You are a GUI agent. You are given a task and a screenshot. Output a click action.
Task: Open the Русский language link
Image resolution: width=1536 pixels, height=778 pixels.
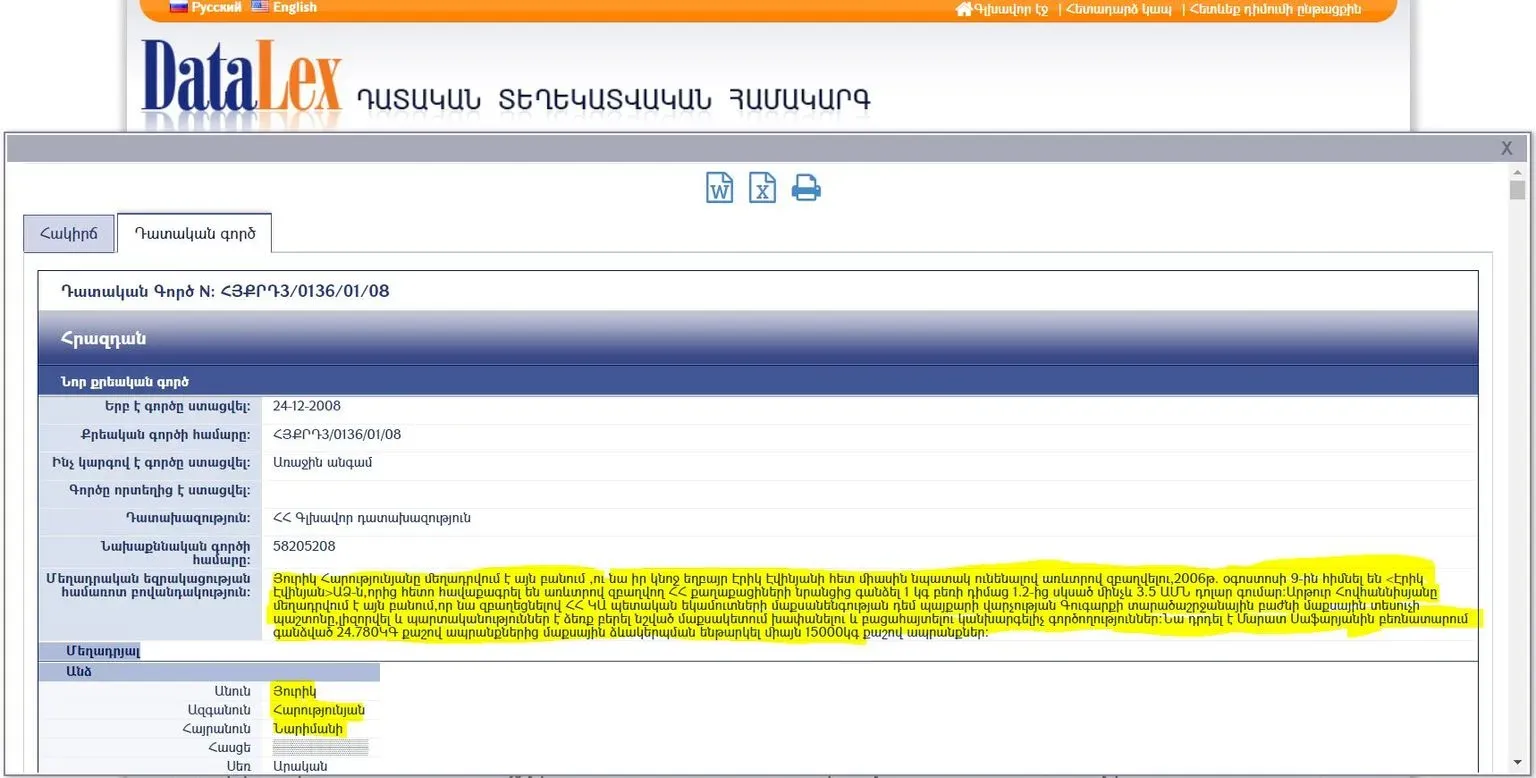tap(217, 7)
